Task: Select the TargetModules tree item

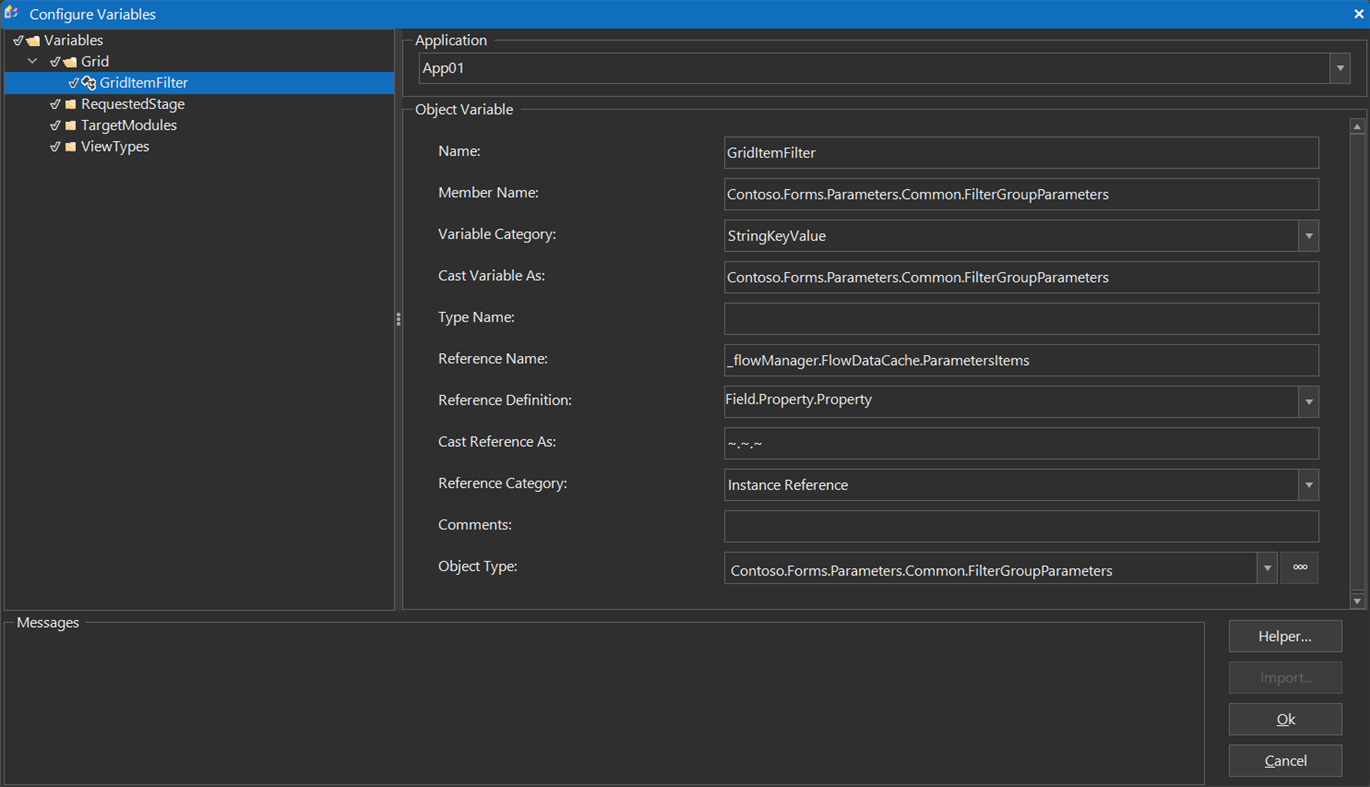Action: pos(128,125)
